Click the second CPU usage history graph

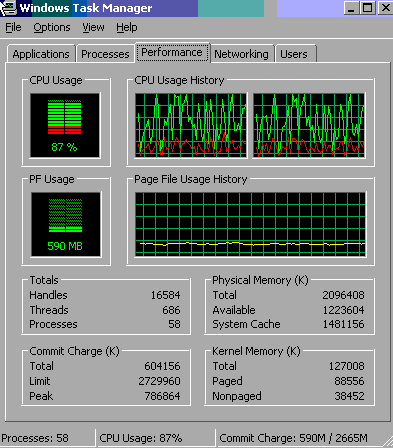(x=309, y=125)
